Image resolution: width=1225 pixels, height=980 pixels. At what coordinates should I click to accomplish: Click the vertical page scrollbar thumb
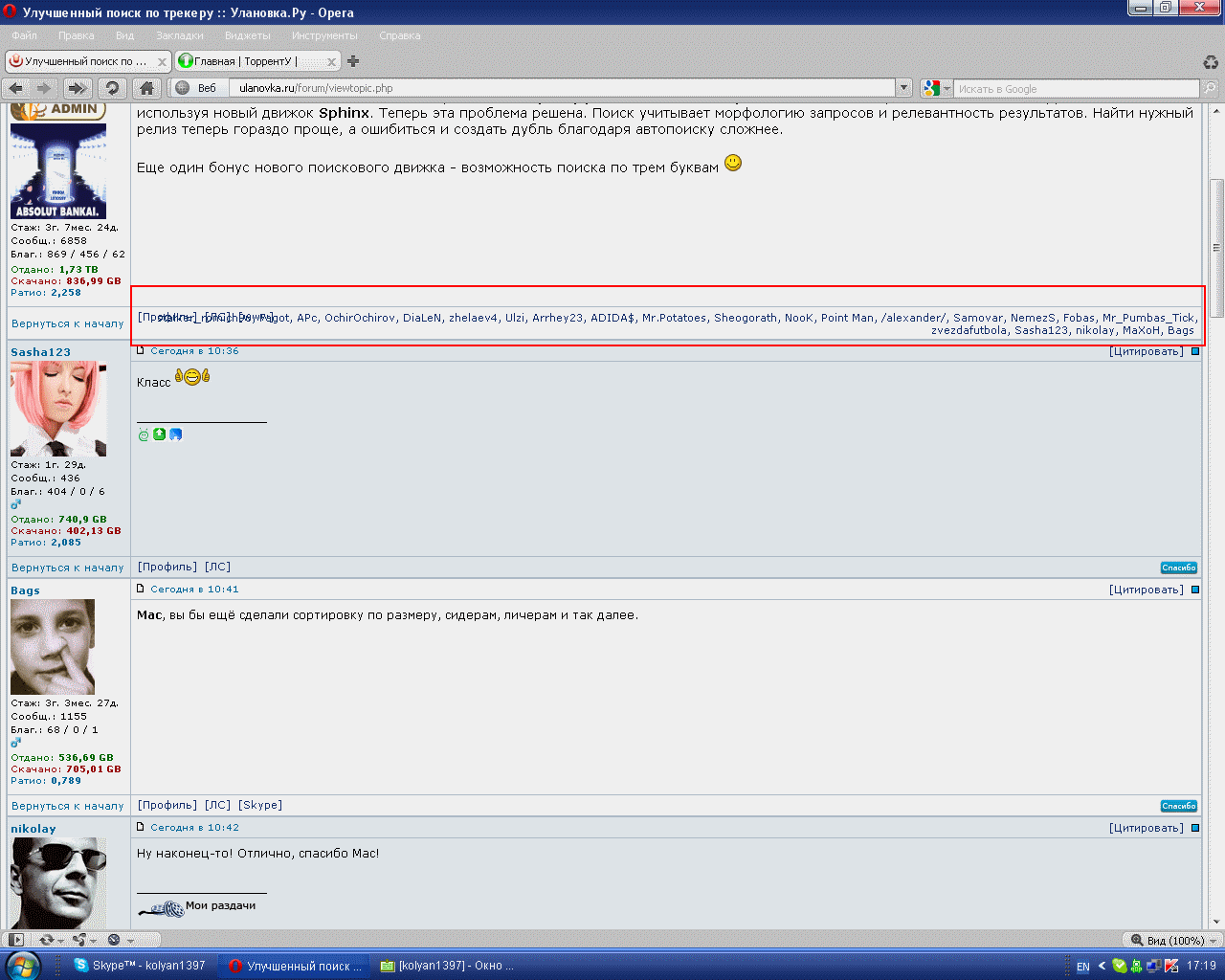(1216, 247)
